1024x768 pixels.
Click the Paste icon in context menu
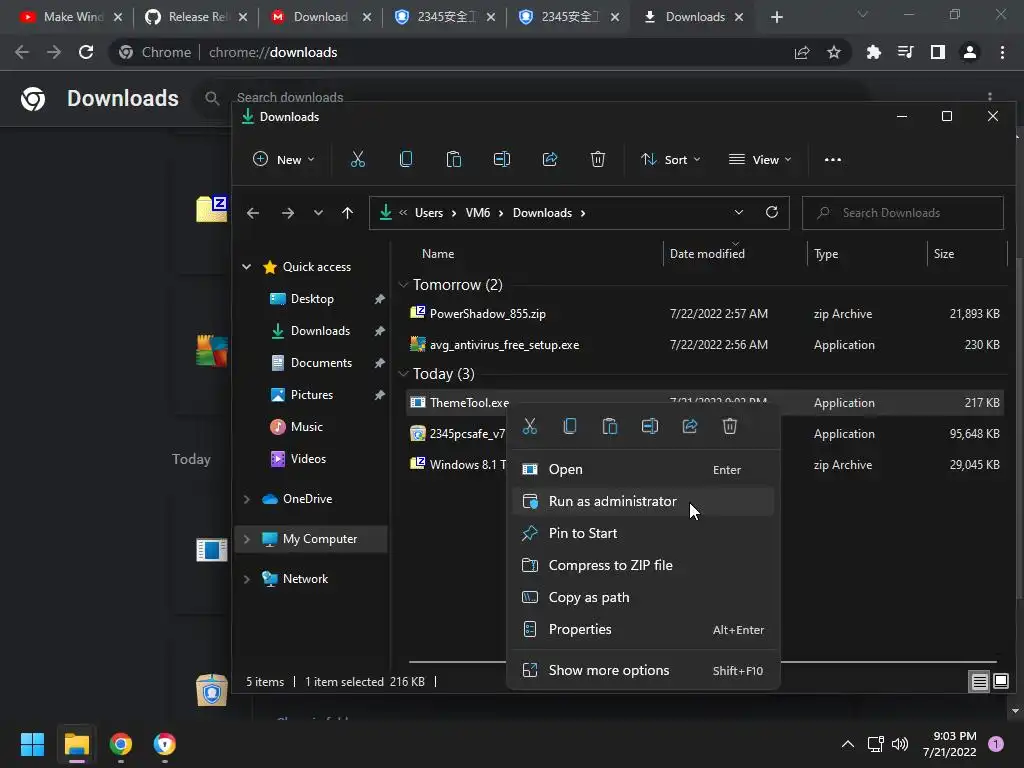(610, 426)
